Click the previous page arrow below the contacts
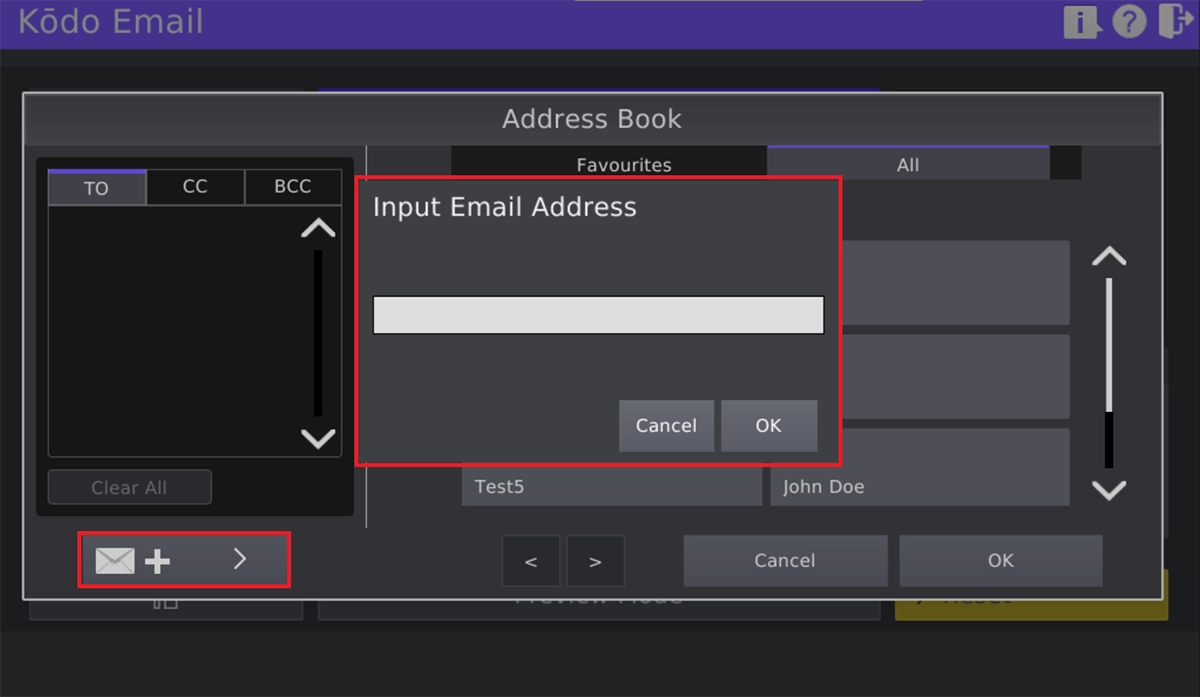The image size is (1200, 697). tap(531, 560)
